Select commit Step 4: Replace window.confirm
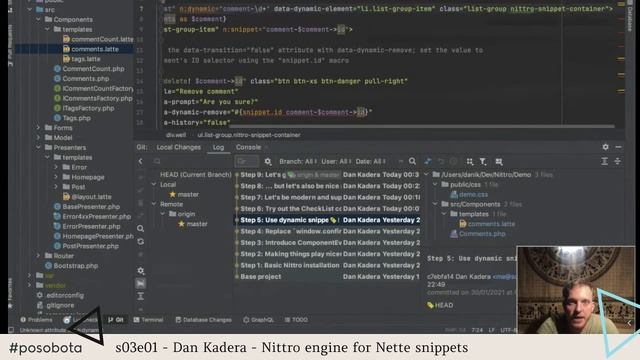Image resolution: width=640 pixels, height=360 pixels. [x=327, y=231]
